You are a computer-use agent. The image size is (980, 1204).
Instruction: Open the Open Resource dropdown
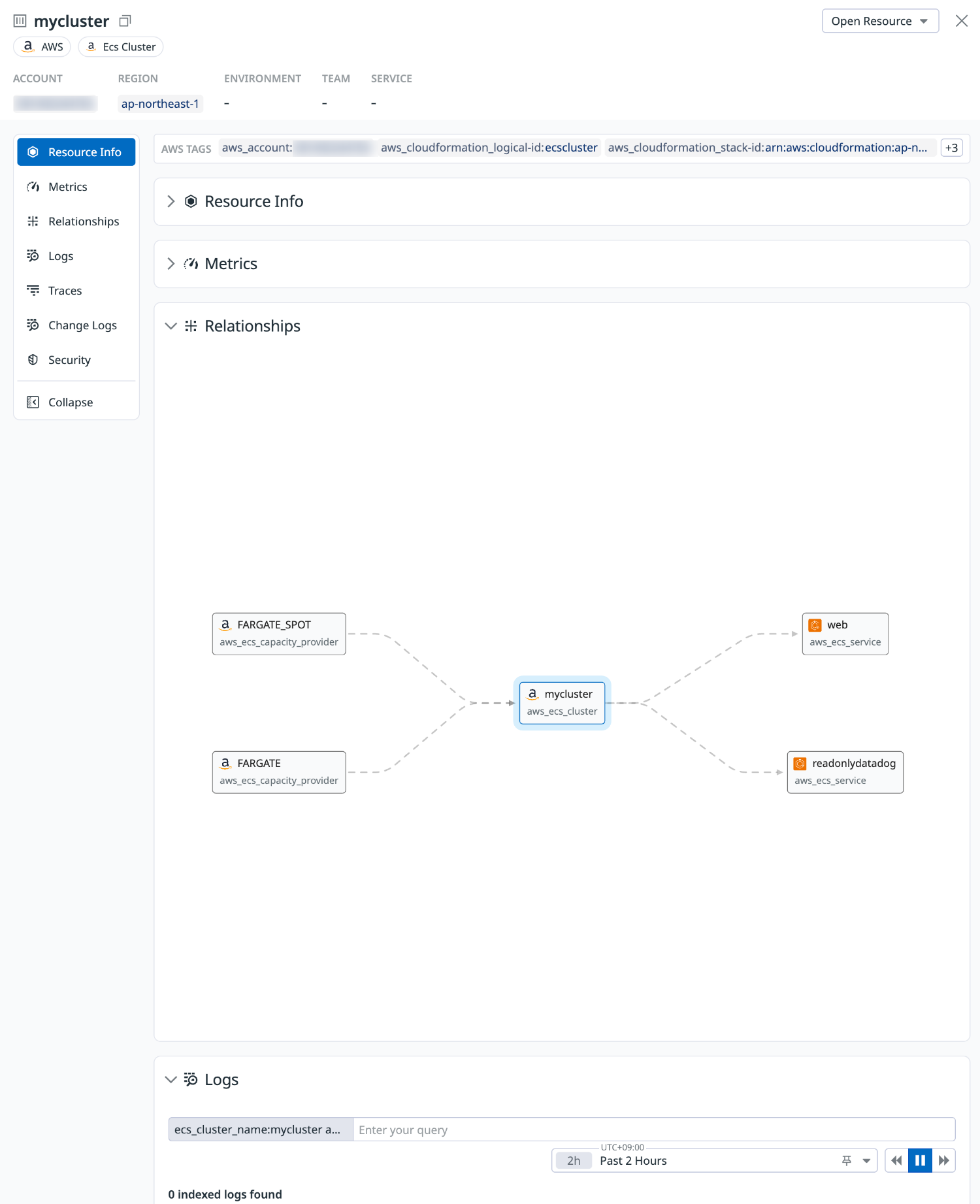pyautogui.click(x=880, y=21)
